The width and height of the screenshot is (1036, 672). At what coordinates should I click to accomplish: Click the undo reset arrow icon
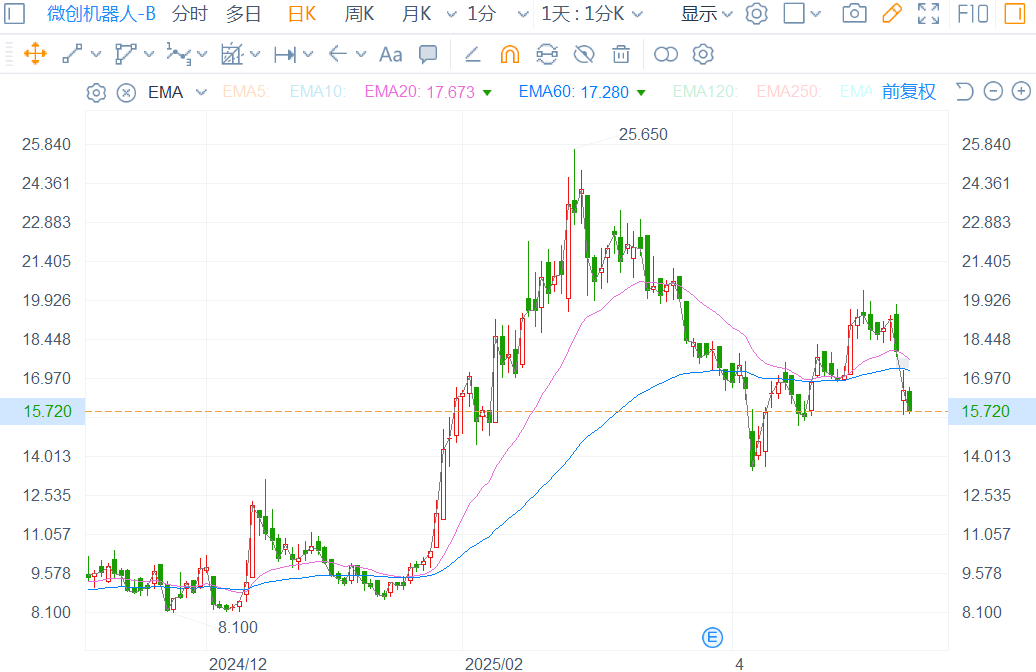964,92
